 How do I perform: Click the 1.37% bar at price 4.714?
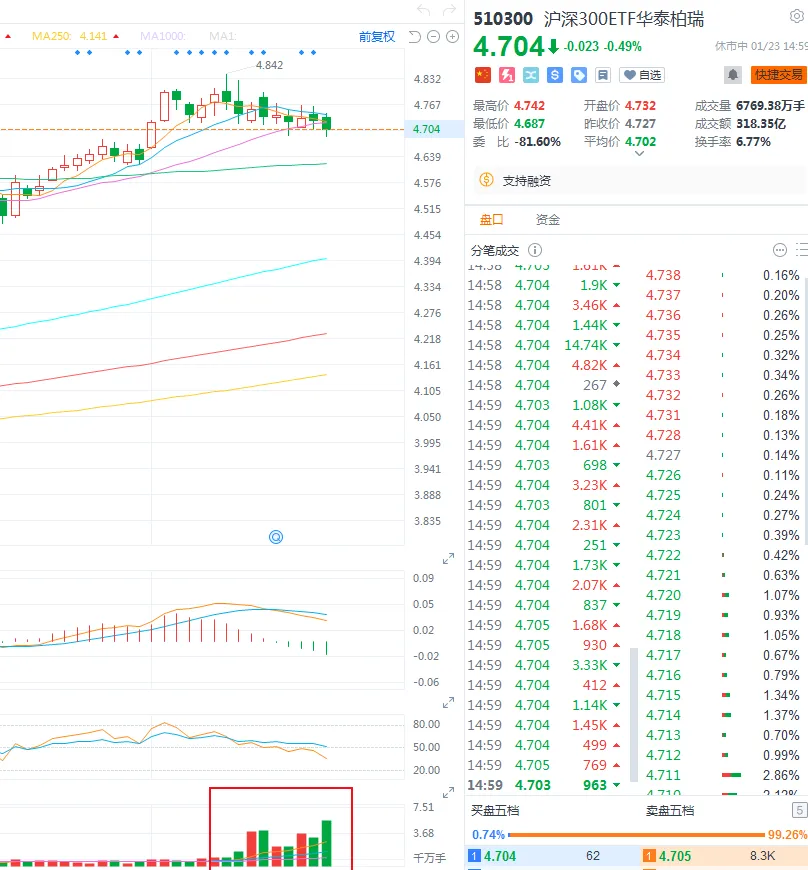coord(726,715)
